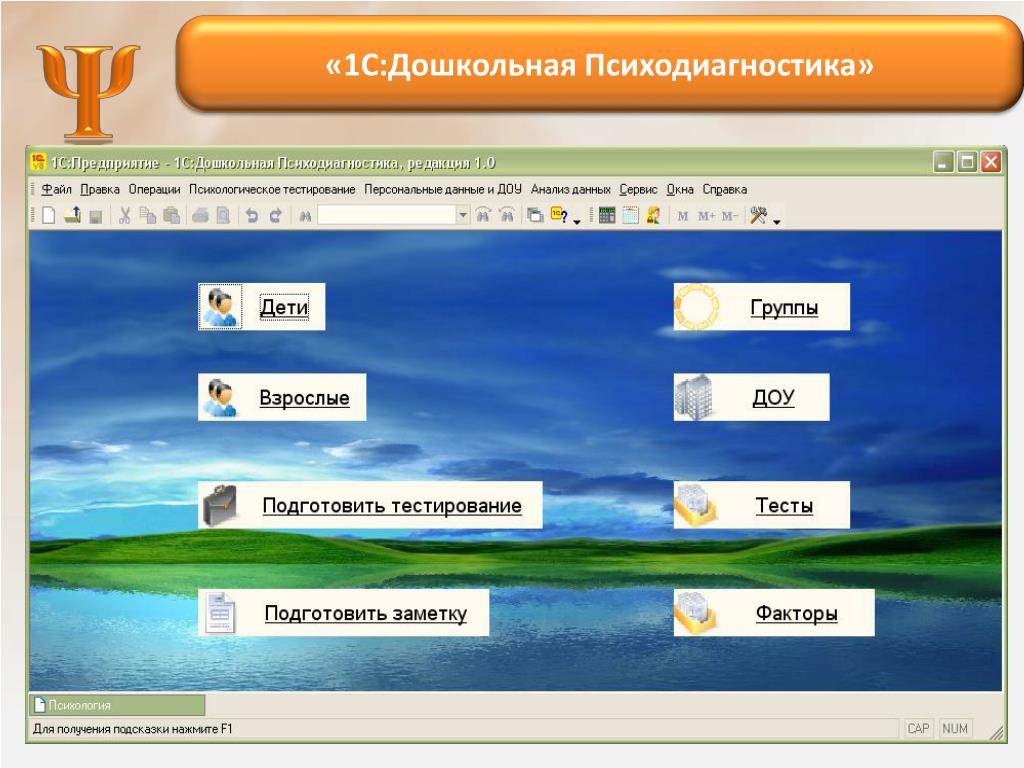
Task: Click the Find next binoculars icon
Action: pos(483,215)
